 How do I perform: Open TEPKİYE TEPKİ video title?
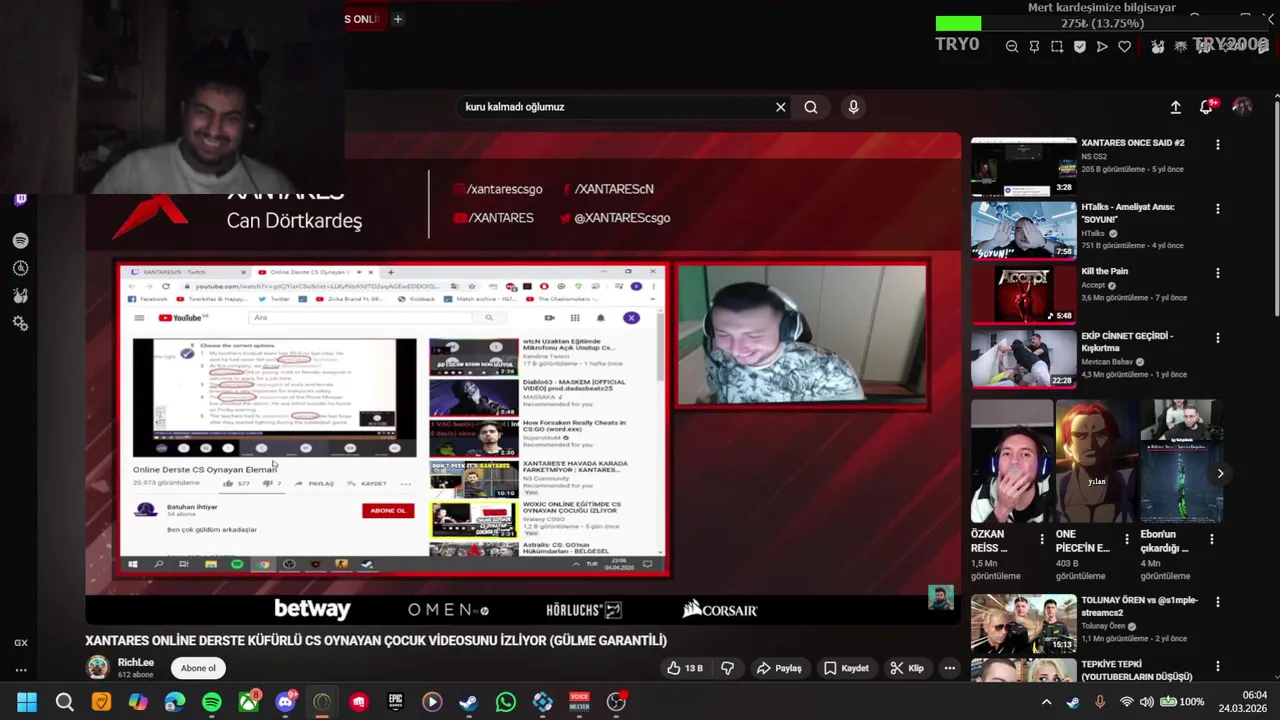point(1137,670)
